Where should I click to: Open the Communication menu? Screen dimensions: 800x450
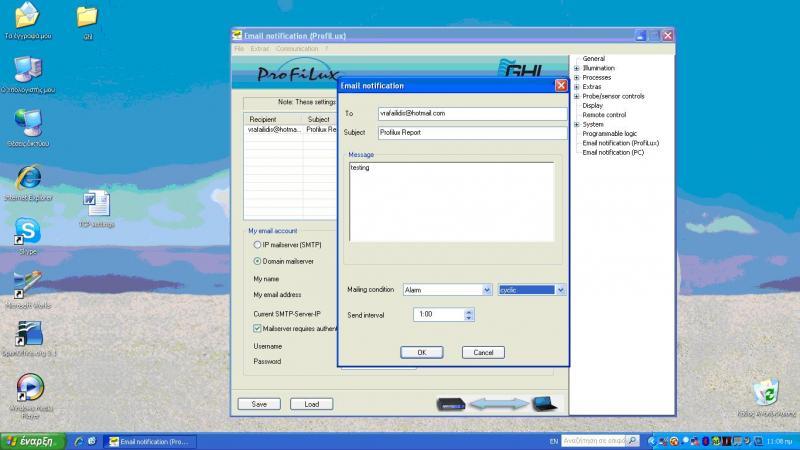[x=296, y=49]
